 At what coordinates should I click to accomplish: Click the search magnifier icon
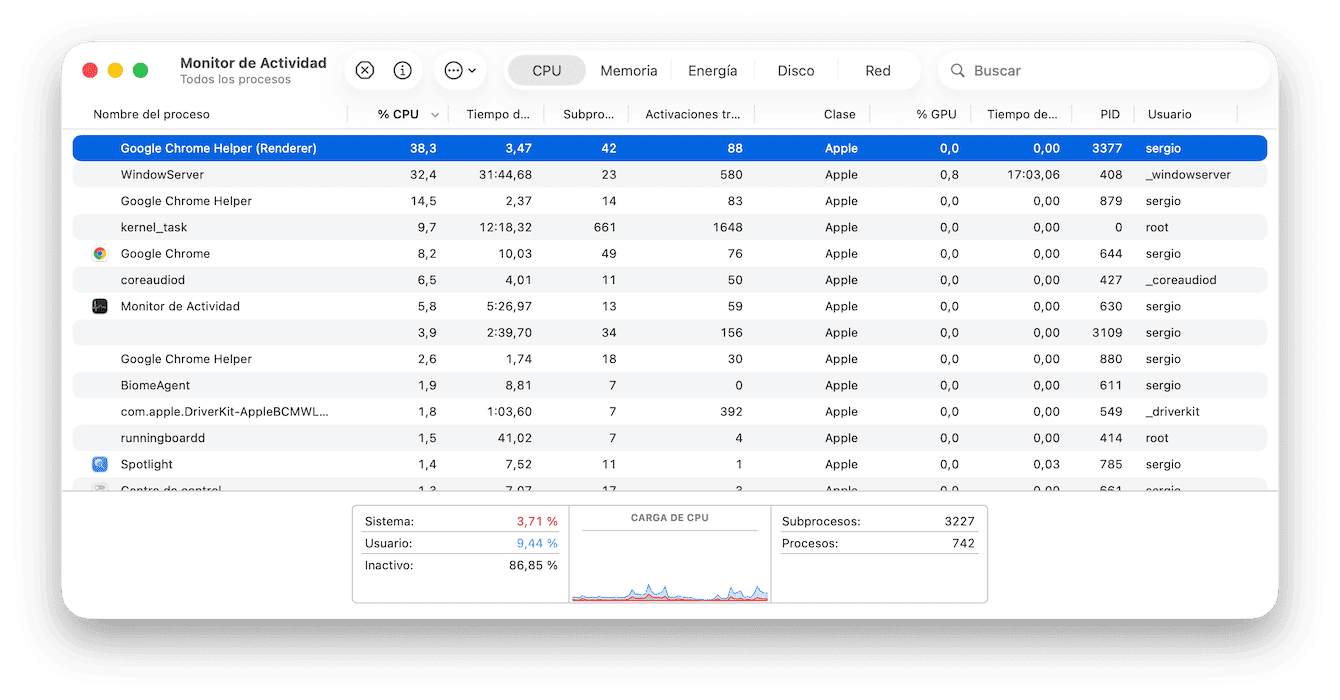(958, 71)
